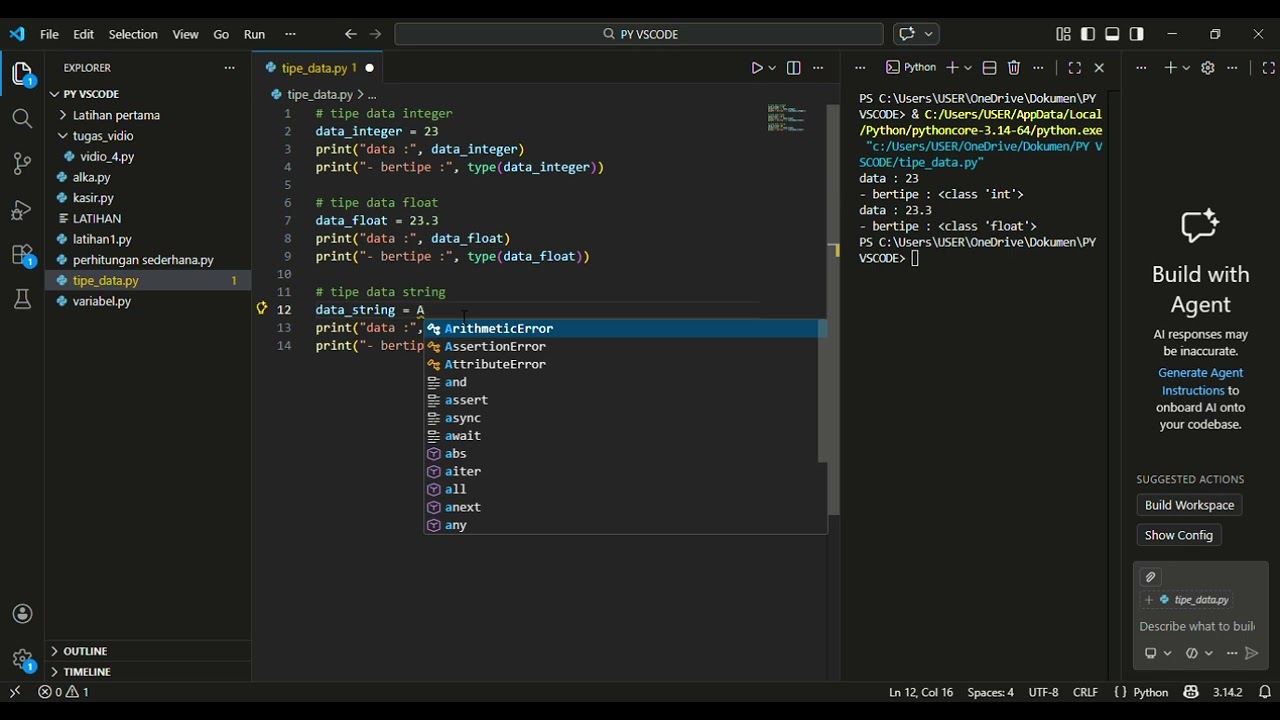Expand the TIMELINE section
Screen dimensions: 1280x720
(148, 672)
